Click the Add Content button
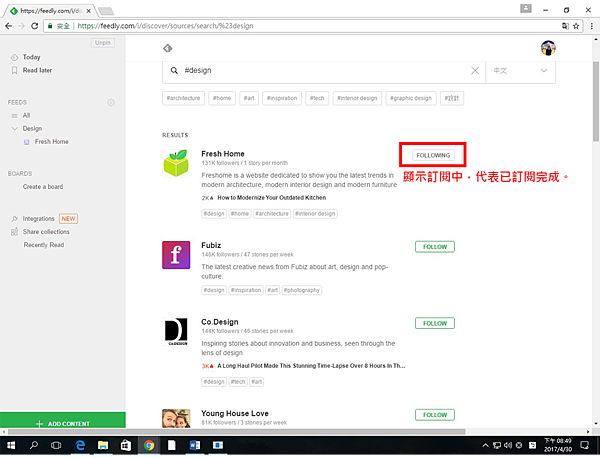Viewport: 600px width, 458px height. click(63, 421)
